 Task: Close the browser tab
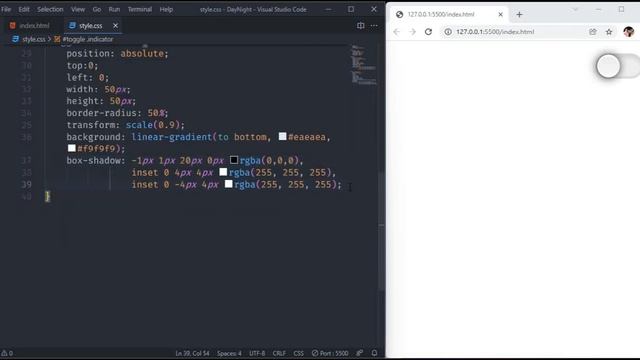pyautogui.click(x=500, y=15)
